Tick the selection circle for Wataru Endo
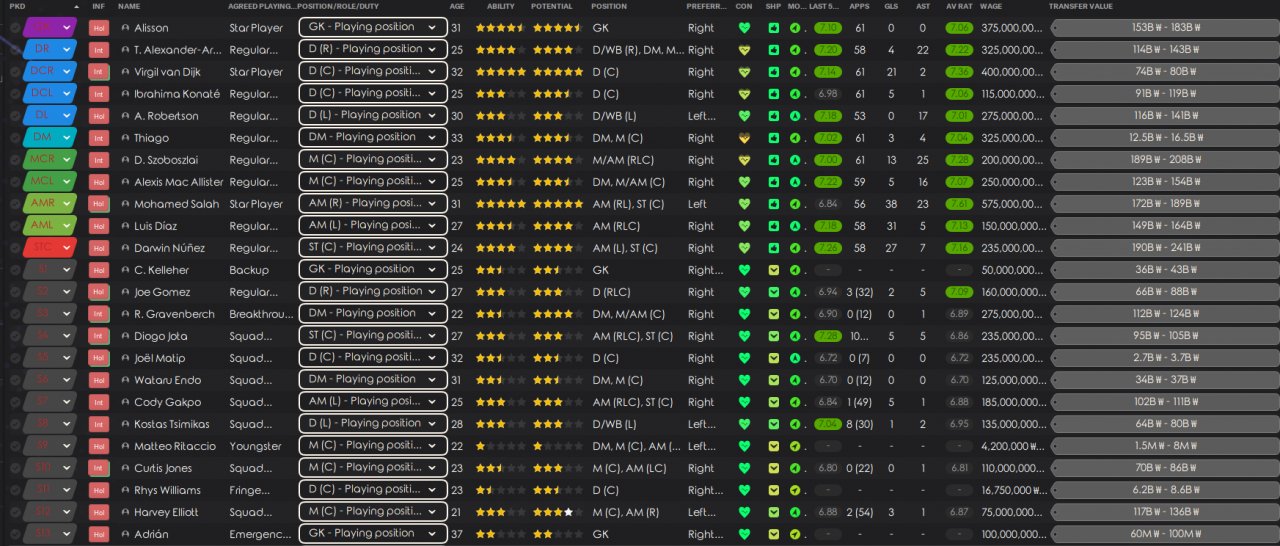 pyautogui.click(x=15, y=380)
